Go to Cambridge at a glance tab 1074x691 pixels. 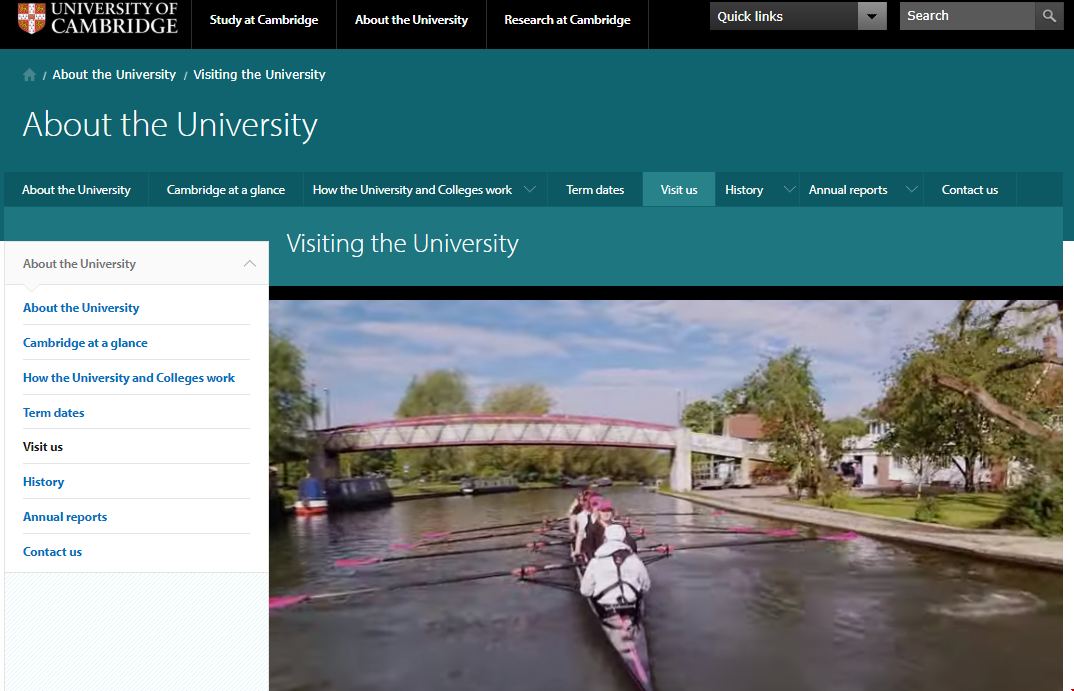(x=226, y=190)
